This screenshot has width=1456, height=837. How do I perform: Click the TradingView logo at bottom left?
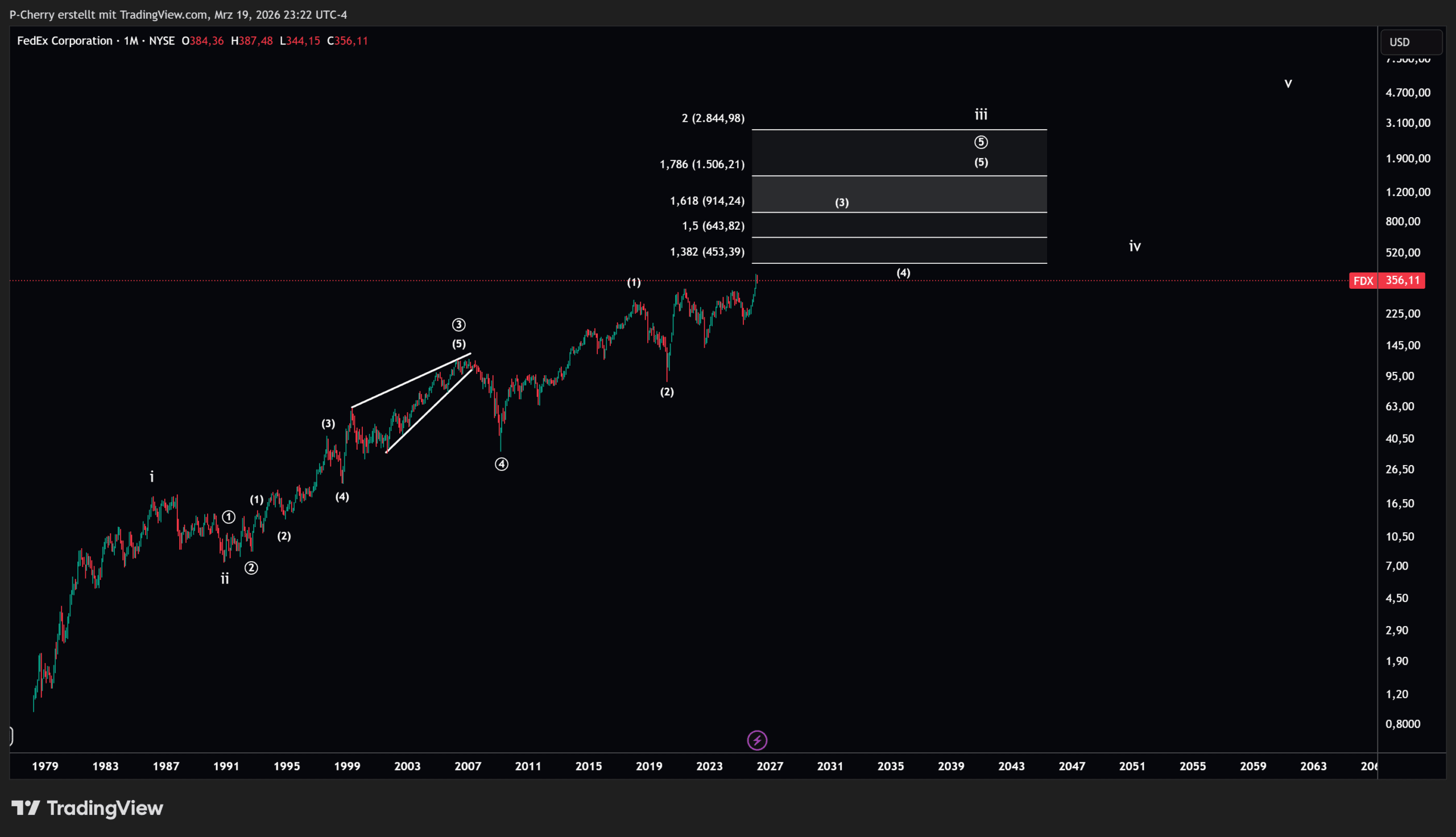pos(88,808)
